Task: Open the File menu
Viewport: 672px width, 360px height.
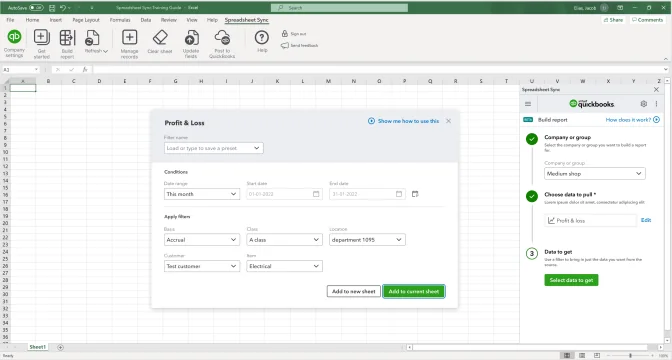Action: (10, 20)
